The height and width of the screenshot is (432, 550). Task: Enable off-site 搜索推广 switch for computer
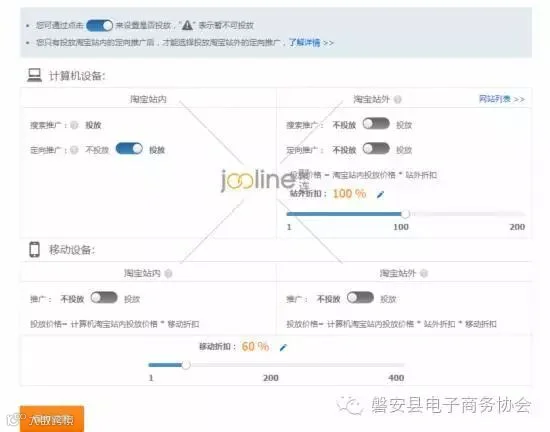click(x=376, y=124)
